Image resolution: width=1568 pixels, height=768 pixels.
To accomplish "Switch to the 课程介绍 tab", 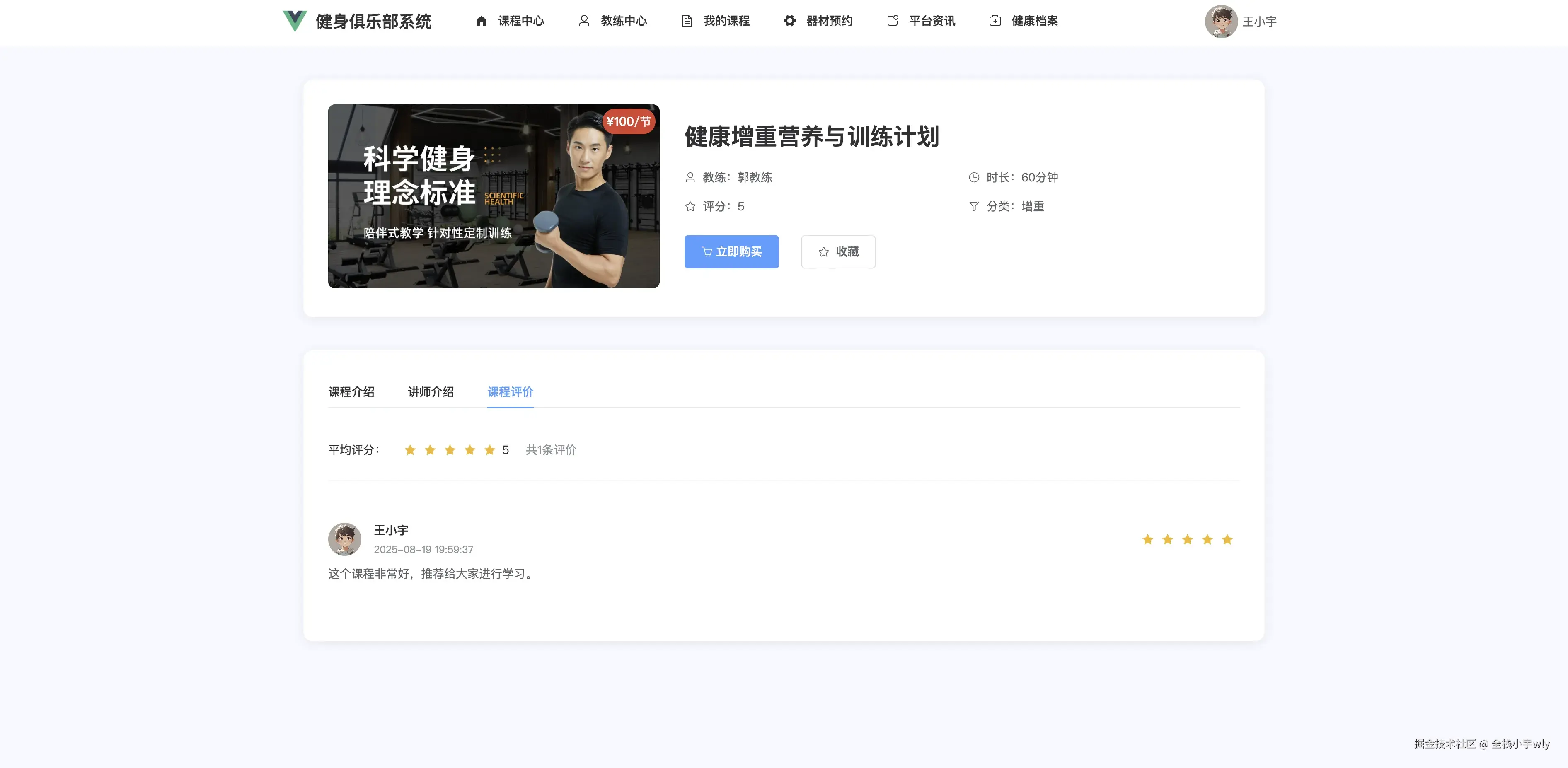I will [x=351, y=392].
